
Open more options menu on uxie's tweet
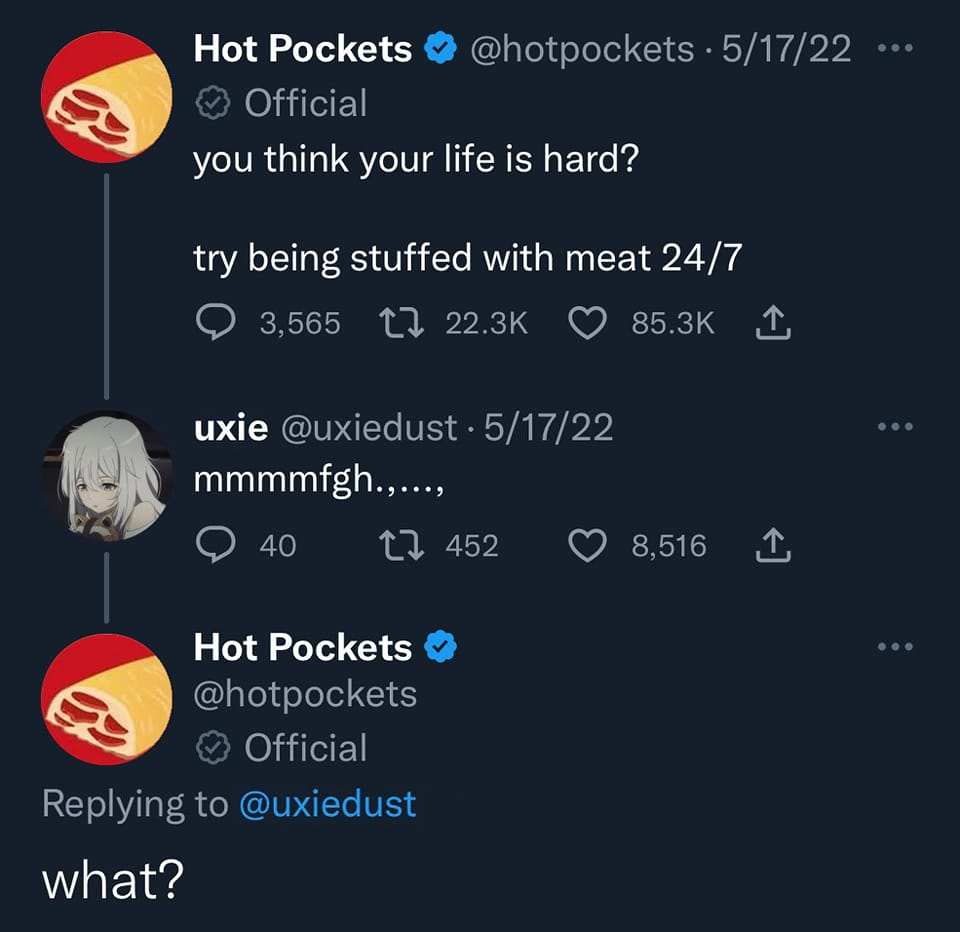tap(895, 426)
